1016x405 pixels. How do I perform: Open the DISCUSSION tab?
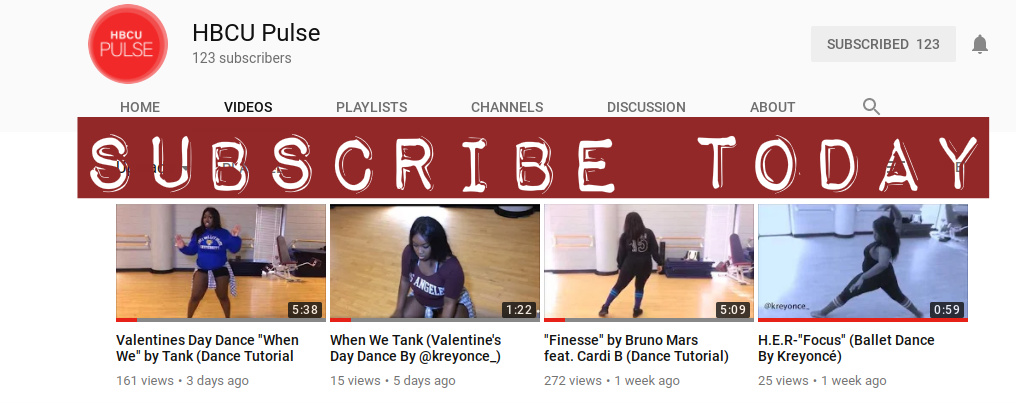click(646, 108)
